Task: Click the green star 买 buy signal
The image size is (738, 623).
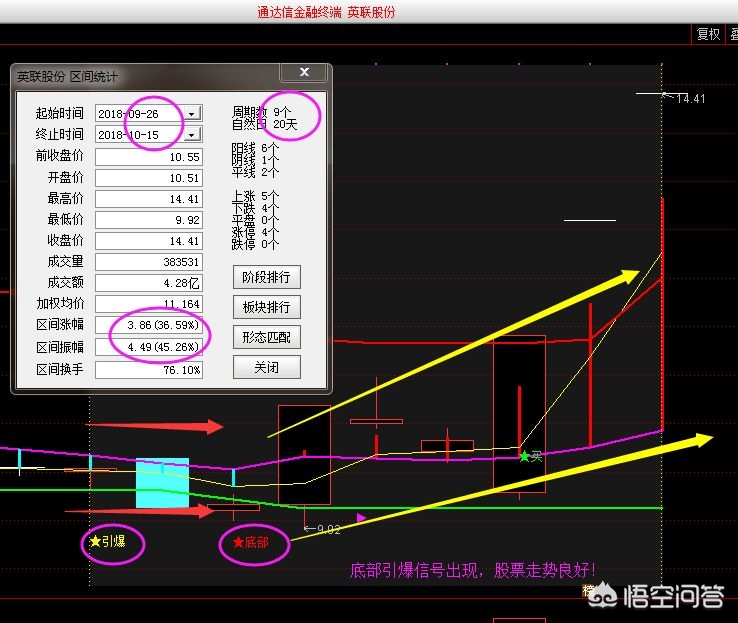Action: coord(524,456)
